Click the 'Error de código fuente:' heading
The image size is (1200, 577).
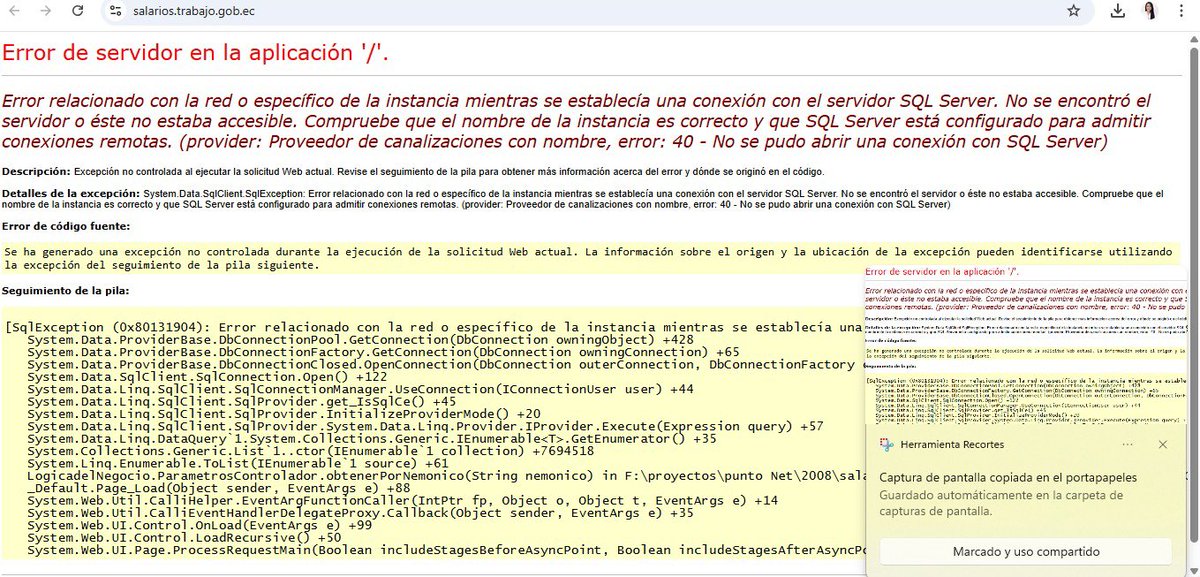pos(66,226)
